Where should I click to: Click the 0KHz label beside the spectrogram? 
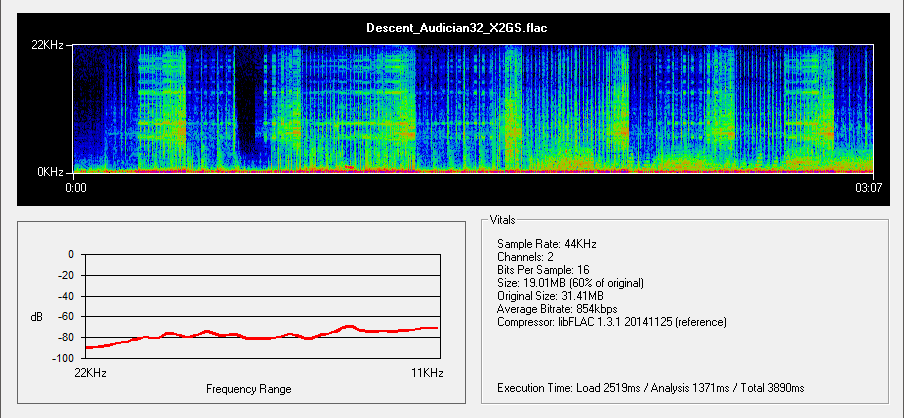click(x=53, y=172)
